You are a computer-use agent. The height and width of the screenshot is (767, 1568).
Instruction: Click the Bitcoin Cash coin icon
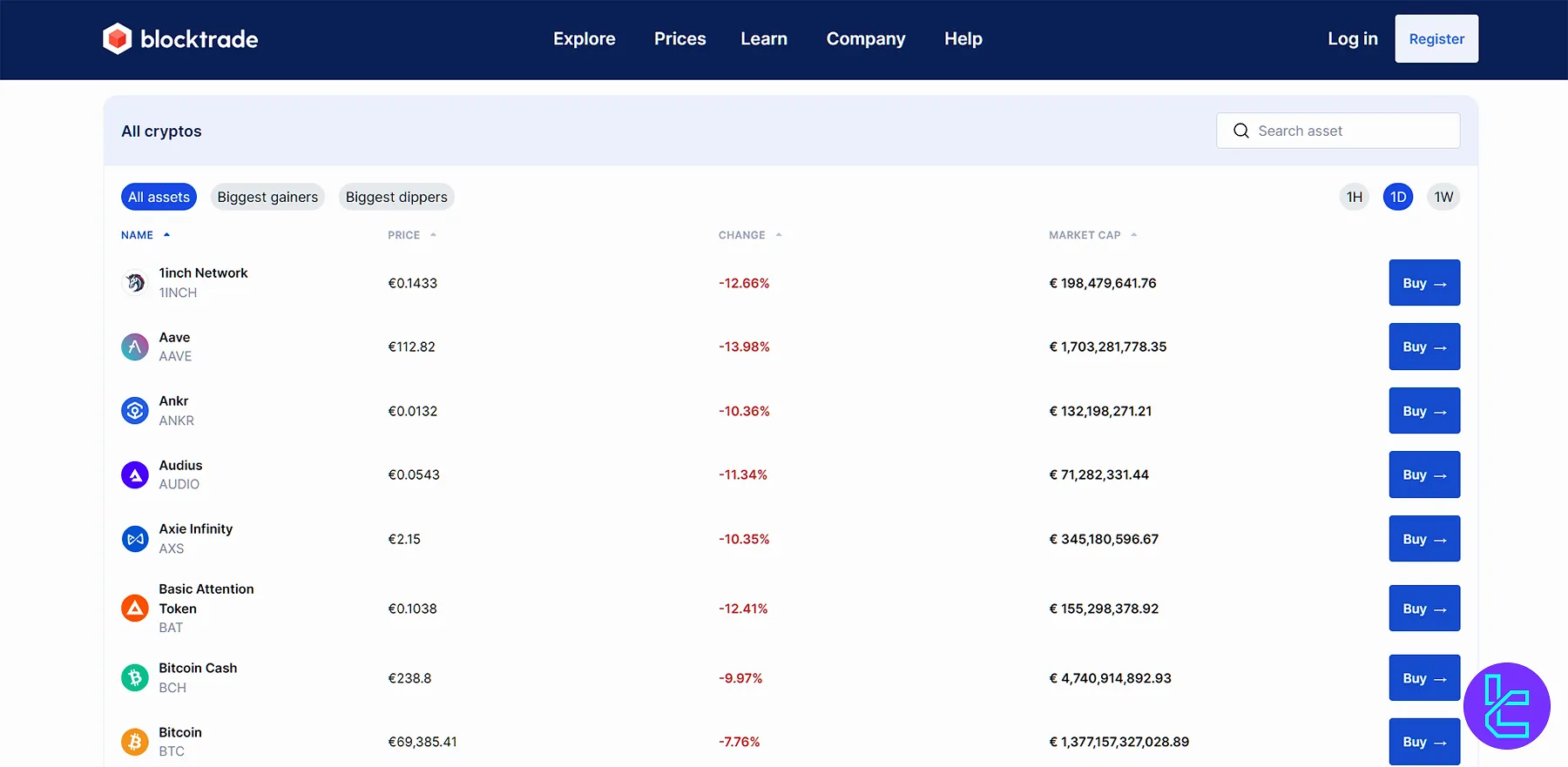coord(135,677)
